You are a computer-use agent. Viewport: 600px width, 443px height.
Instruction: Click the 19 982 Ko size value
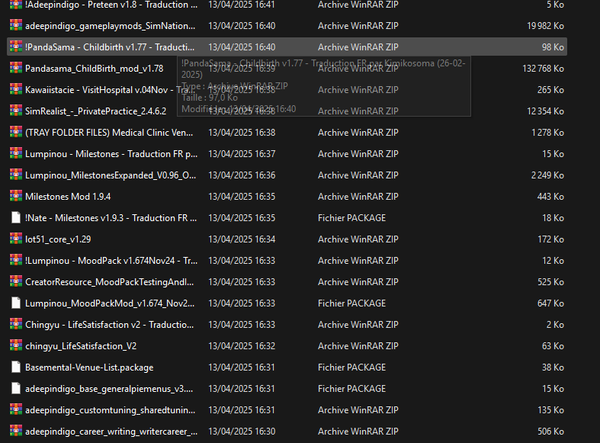(545, 26)
